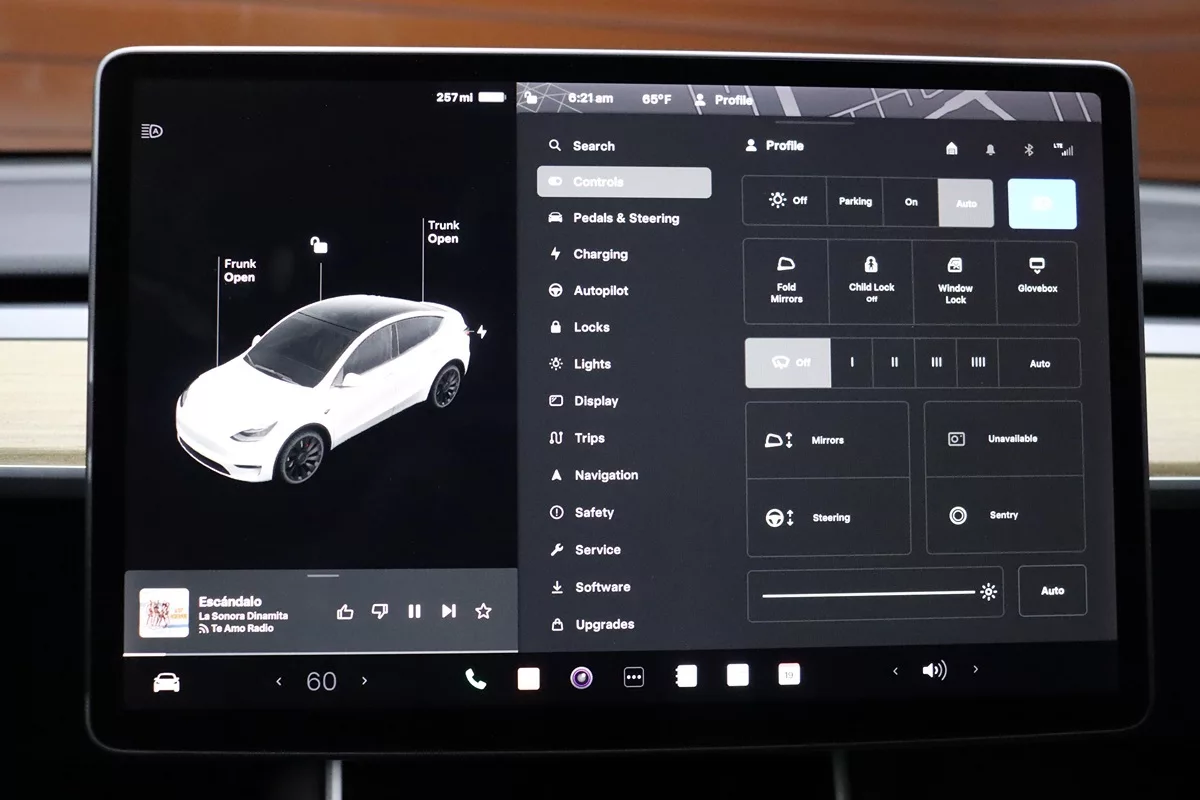Open the Autopilot settings menu

coord(600,291)
